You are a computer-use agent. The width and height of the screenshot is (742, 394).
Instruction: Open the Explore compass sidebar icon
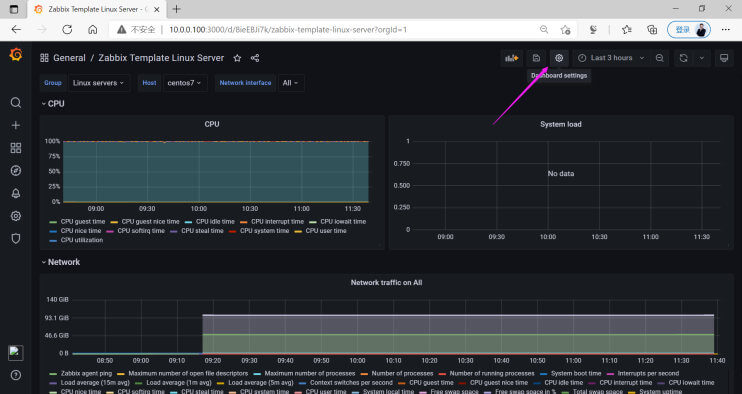click(x=16, y=171)
